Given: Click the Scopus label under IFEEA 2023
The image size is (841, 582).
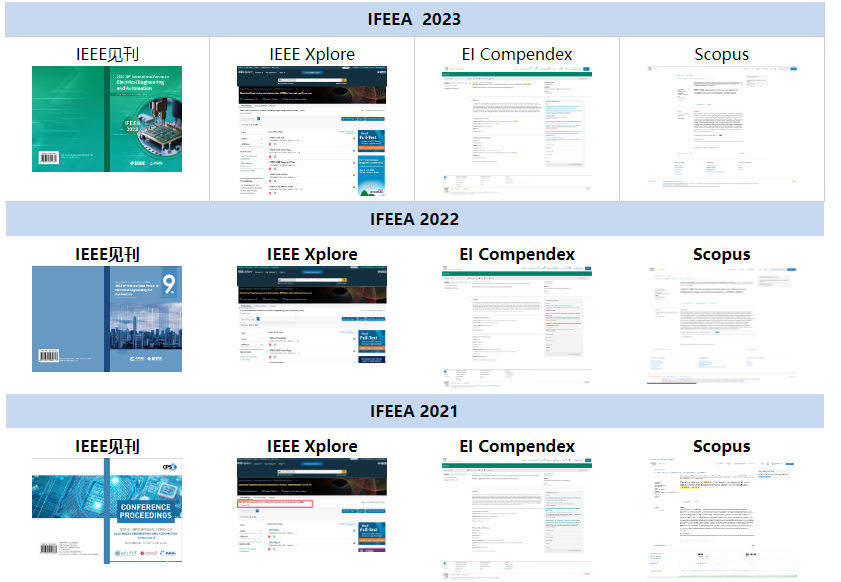Looking at the screenshot, I should [x=721, y=54].
